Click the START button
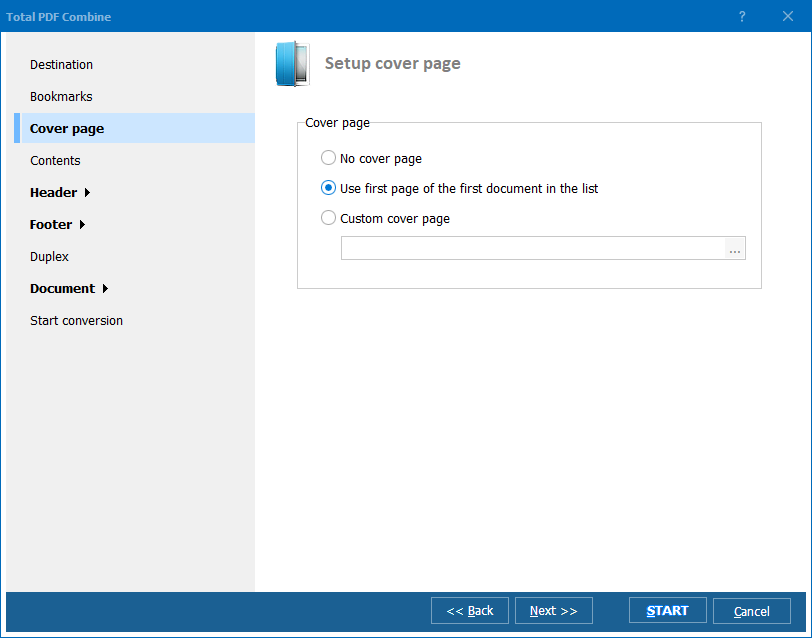The height and width of the screenshot is (638, 812). (x=668, y=611)
